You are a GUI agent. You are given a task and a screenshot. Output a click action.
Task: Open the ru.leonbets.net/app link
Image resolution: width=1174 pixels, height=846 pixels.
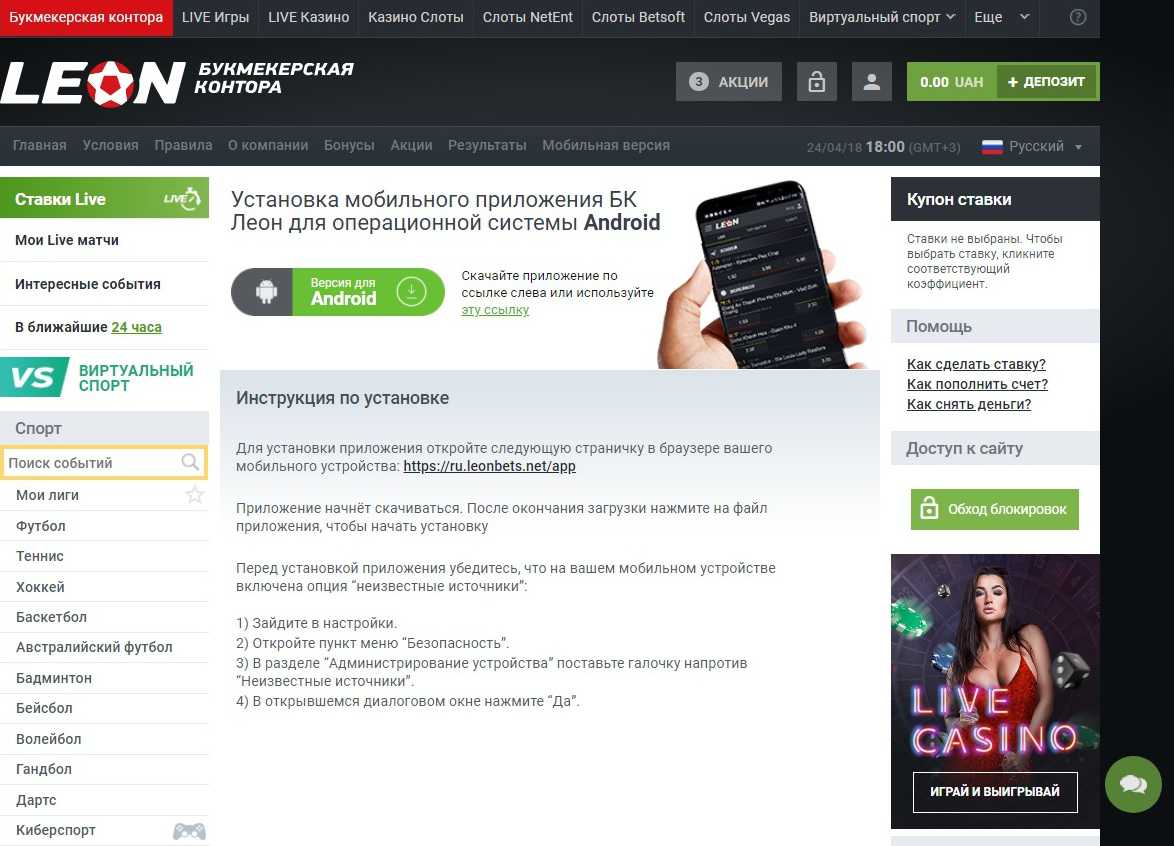[490, 466]
